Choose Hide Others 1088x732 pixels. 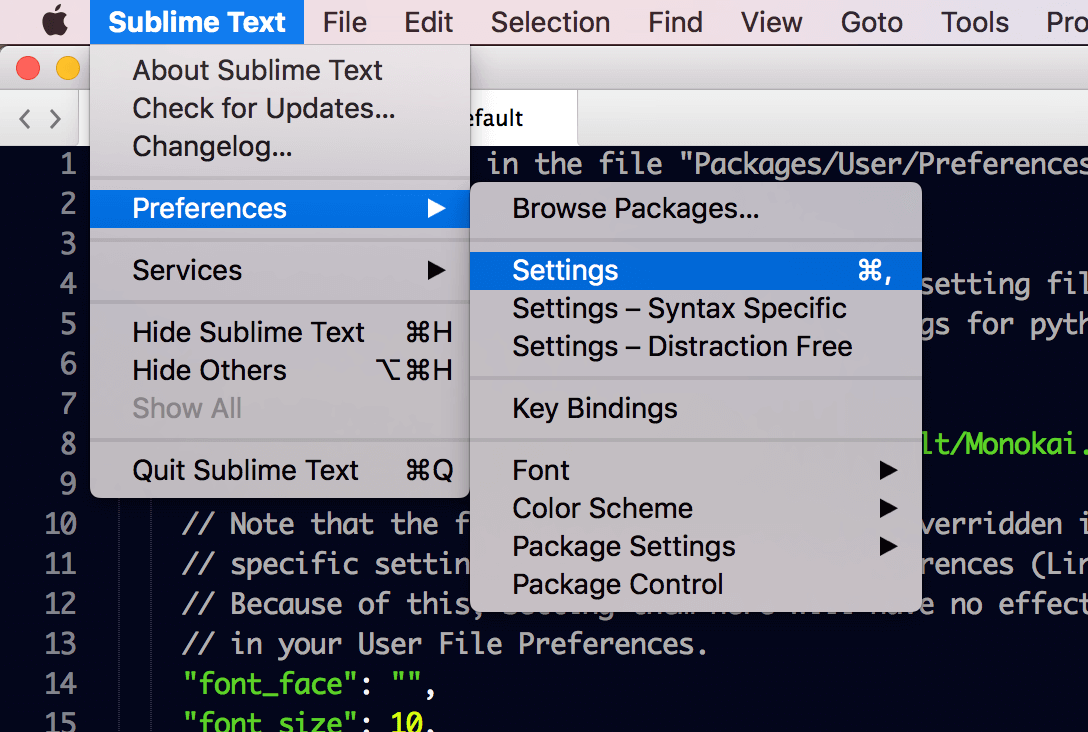(x=280, y=371)
